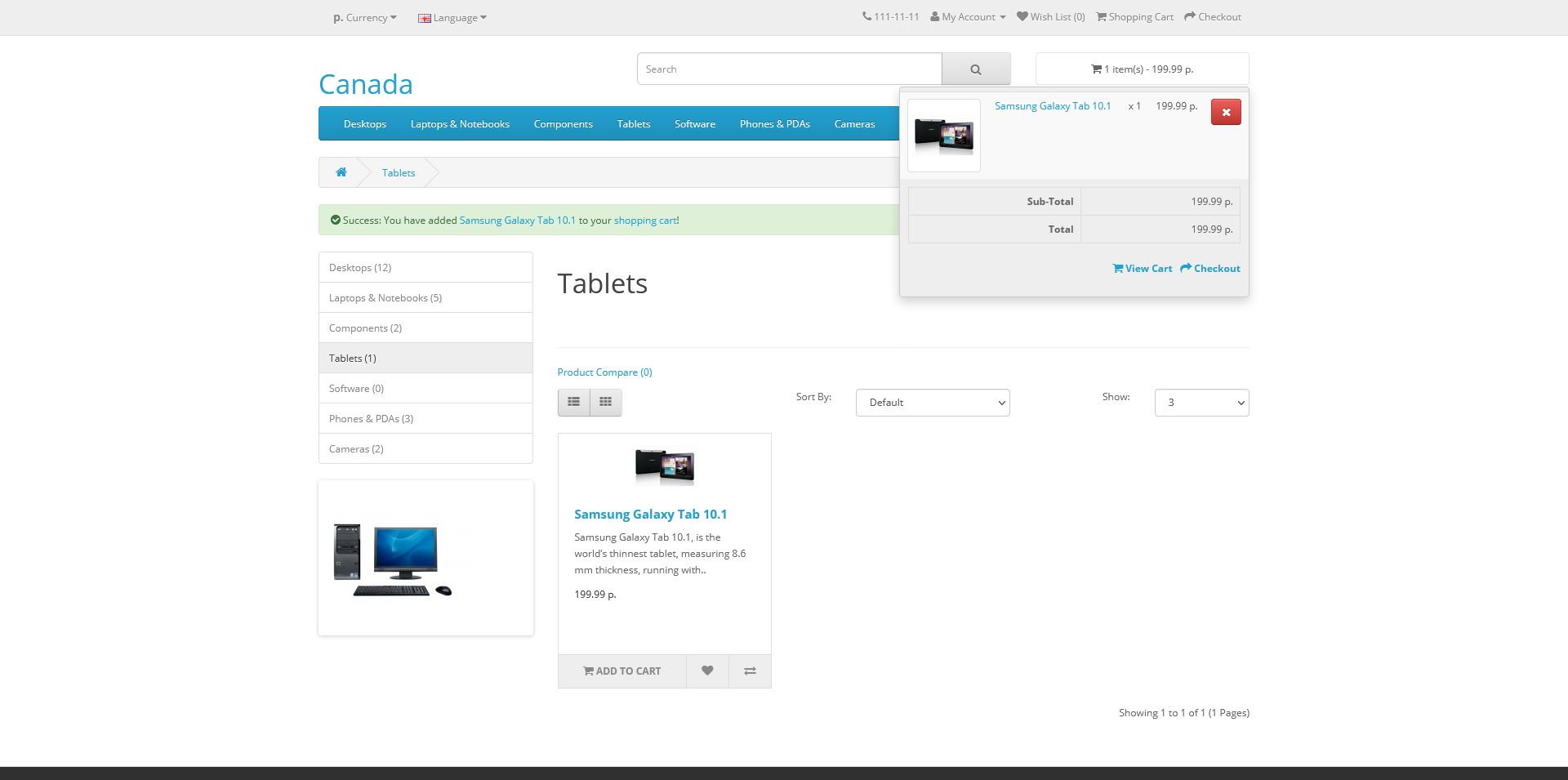Screen dimensions: 1568x780
Task: Open Phones & PDAs navigation item
Action: click(x=775, y=124)
